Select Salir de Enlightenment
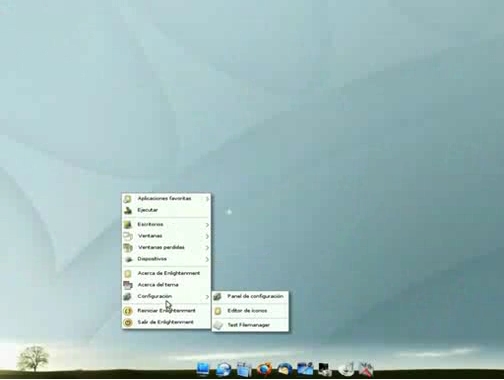The height and width of the screenshot is (380, 504). click(x=166, y=322)
